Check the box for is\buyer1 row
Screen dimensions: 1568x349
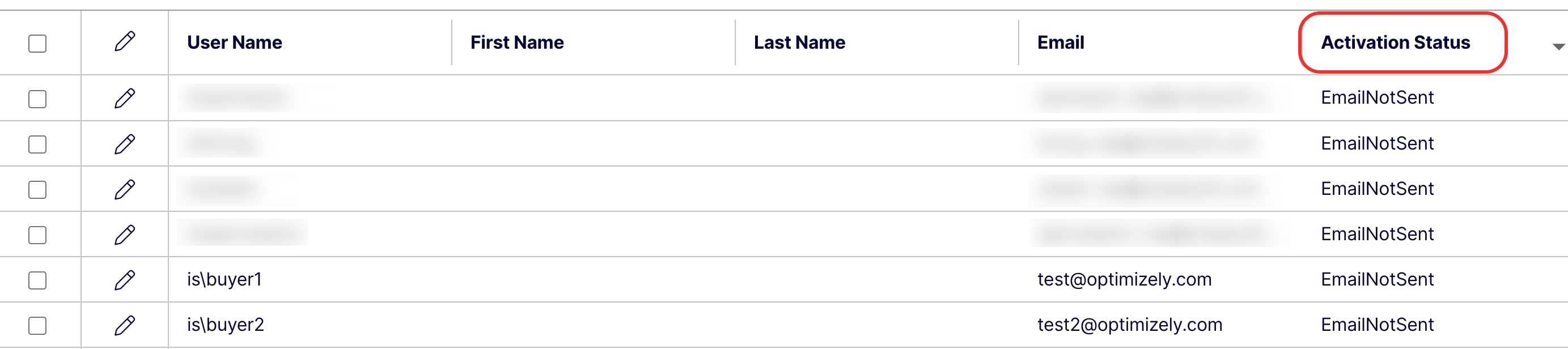pyautogui.click(x=37, y=280)
